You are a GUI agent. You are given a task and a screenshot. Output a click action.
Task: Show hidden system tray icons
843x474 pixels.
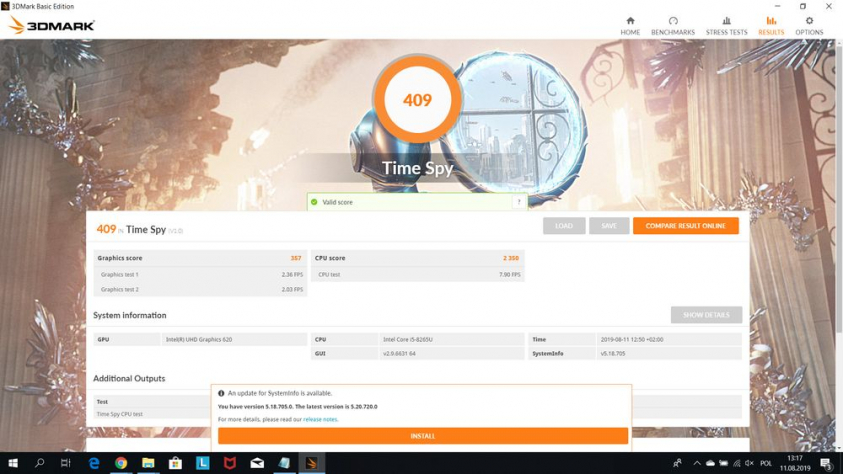(x=697, y=463)
